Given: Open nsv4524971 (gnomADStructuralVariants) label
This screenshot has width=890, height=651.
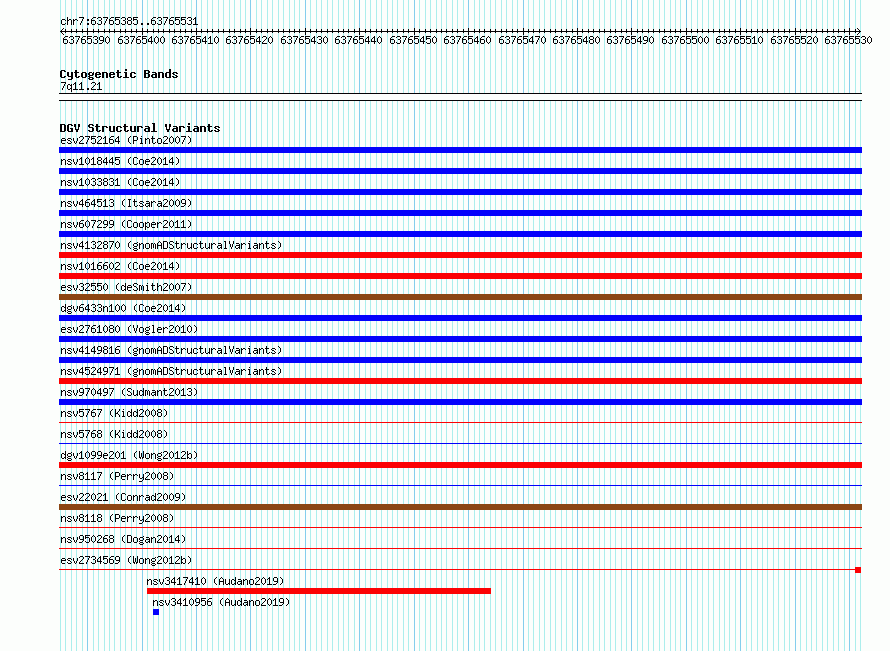Looking at the screenshot, I should point(171,371).
